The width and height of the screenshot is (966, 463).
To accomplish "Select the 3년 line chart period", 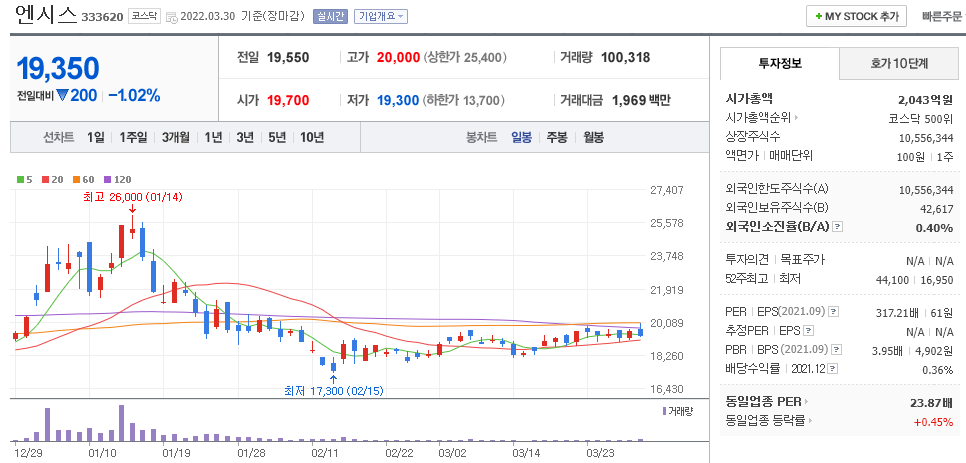I will [x=245, y=137].
